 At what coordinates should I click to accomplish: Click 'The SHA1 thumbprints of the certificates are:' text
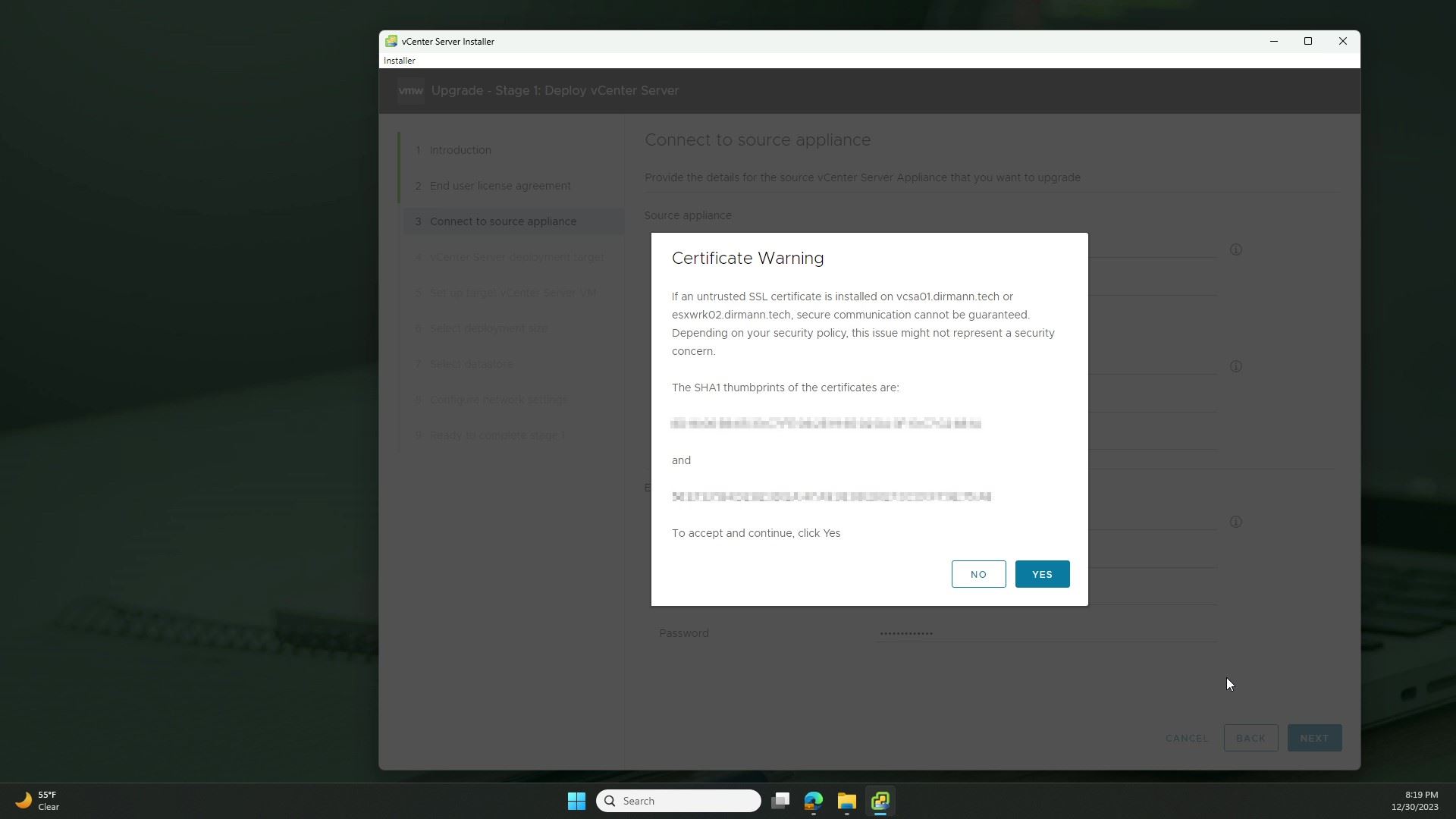click(x=785, y=388)
